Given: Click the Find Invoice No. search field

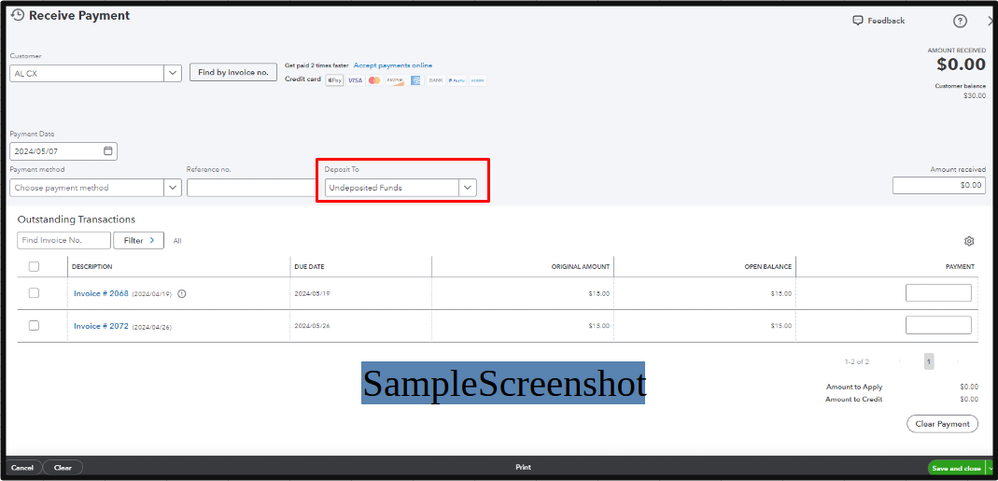Looking at the screenshot, I should (x=64, y=240).
